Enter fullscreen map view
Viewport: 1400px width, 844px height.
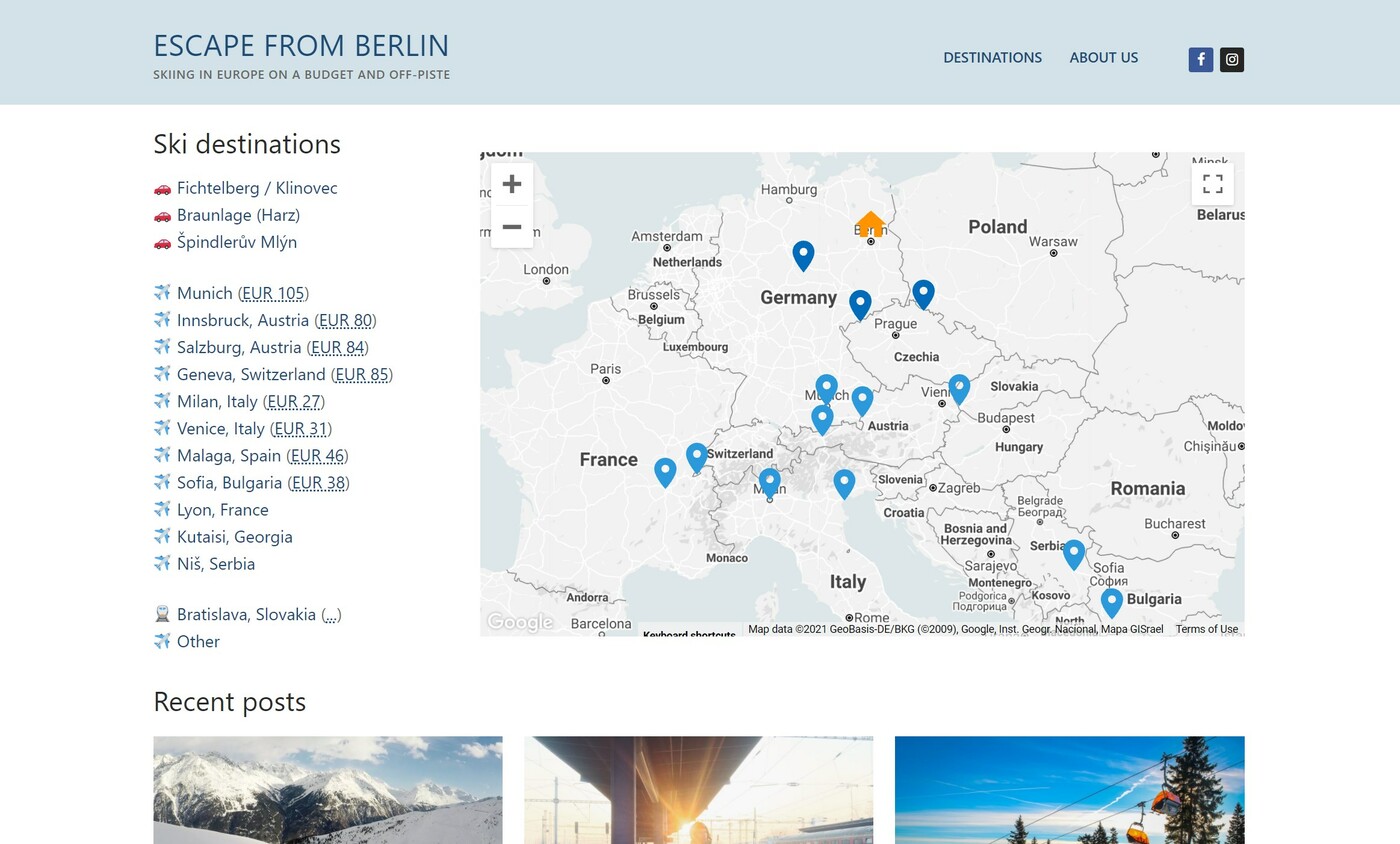click(x=1213, y=184)
